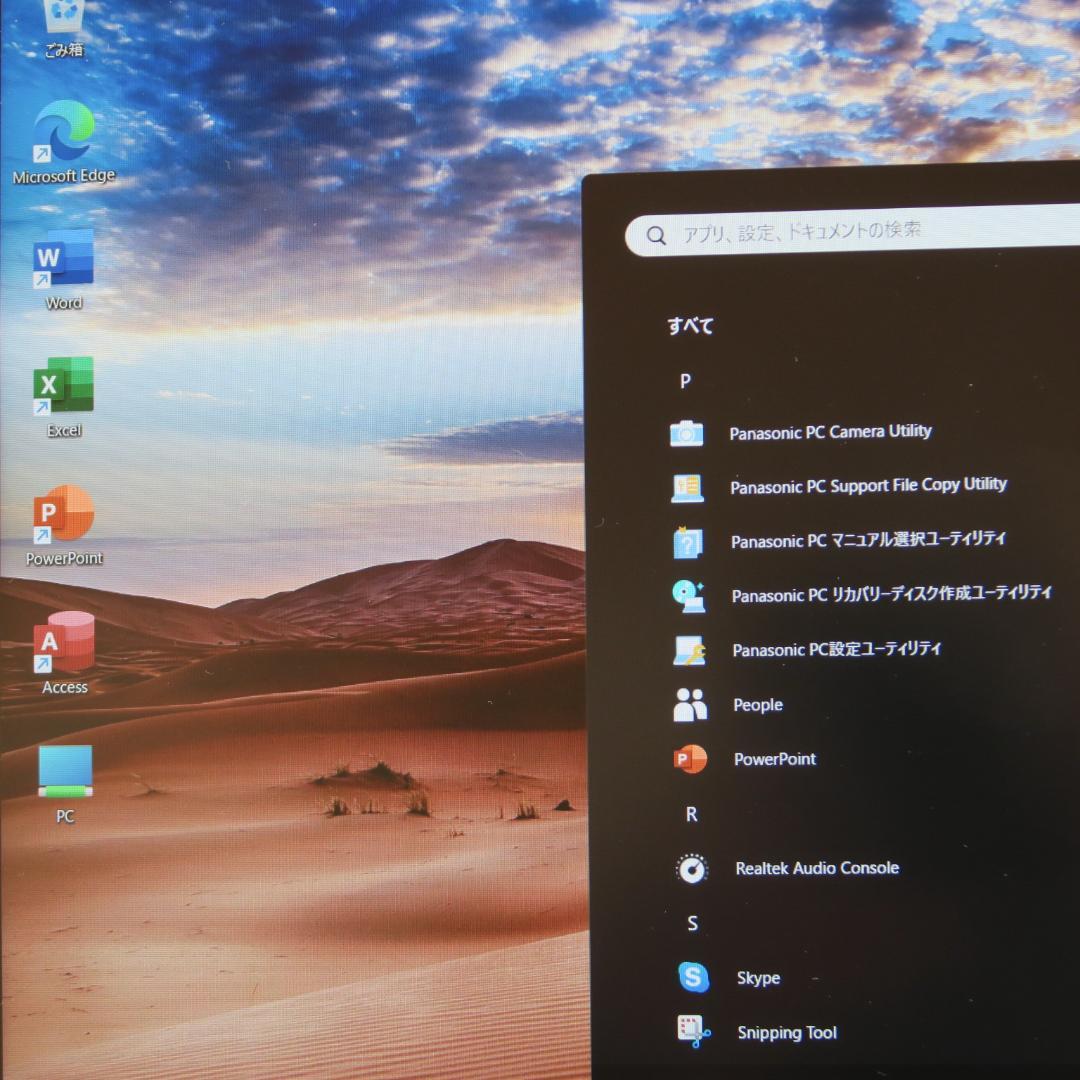1080x1080 pixels.
Task: Launch Realtek Audio Console from list
Action: click(816, 868)
